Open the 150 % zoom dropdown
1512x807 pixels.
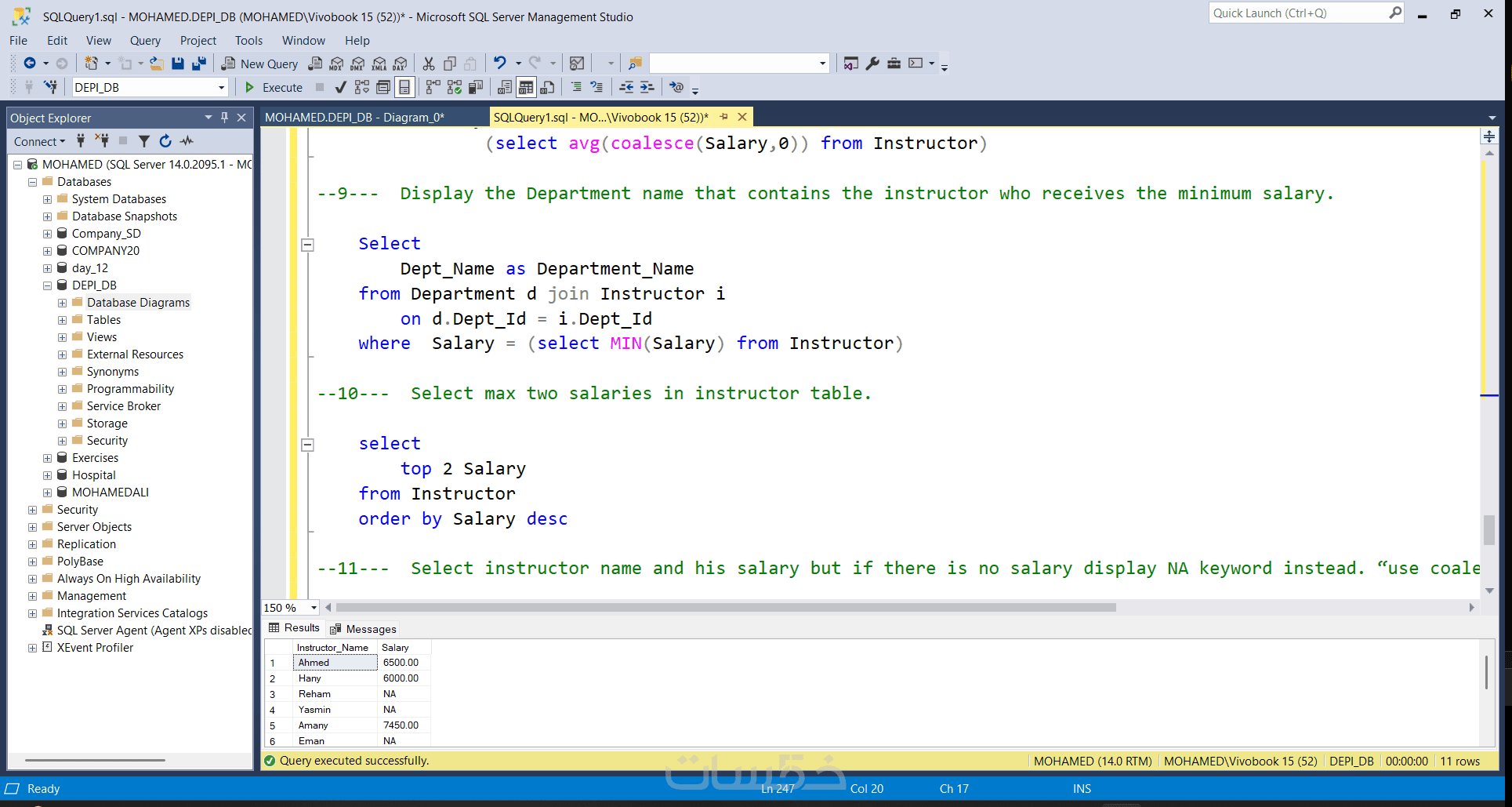point(314,608)
